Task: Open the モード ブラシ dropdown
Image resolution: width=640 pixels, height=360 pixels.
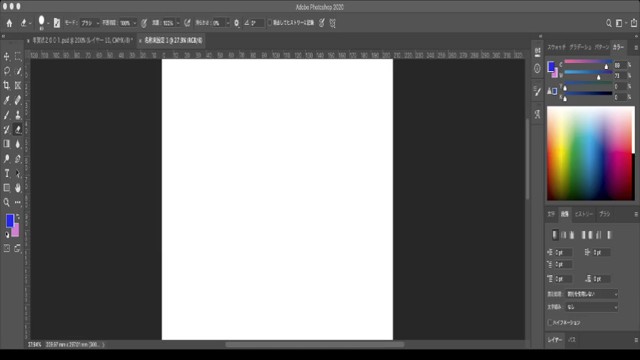Action: [x=90, y=23]
